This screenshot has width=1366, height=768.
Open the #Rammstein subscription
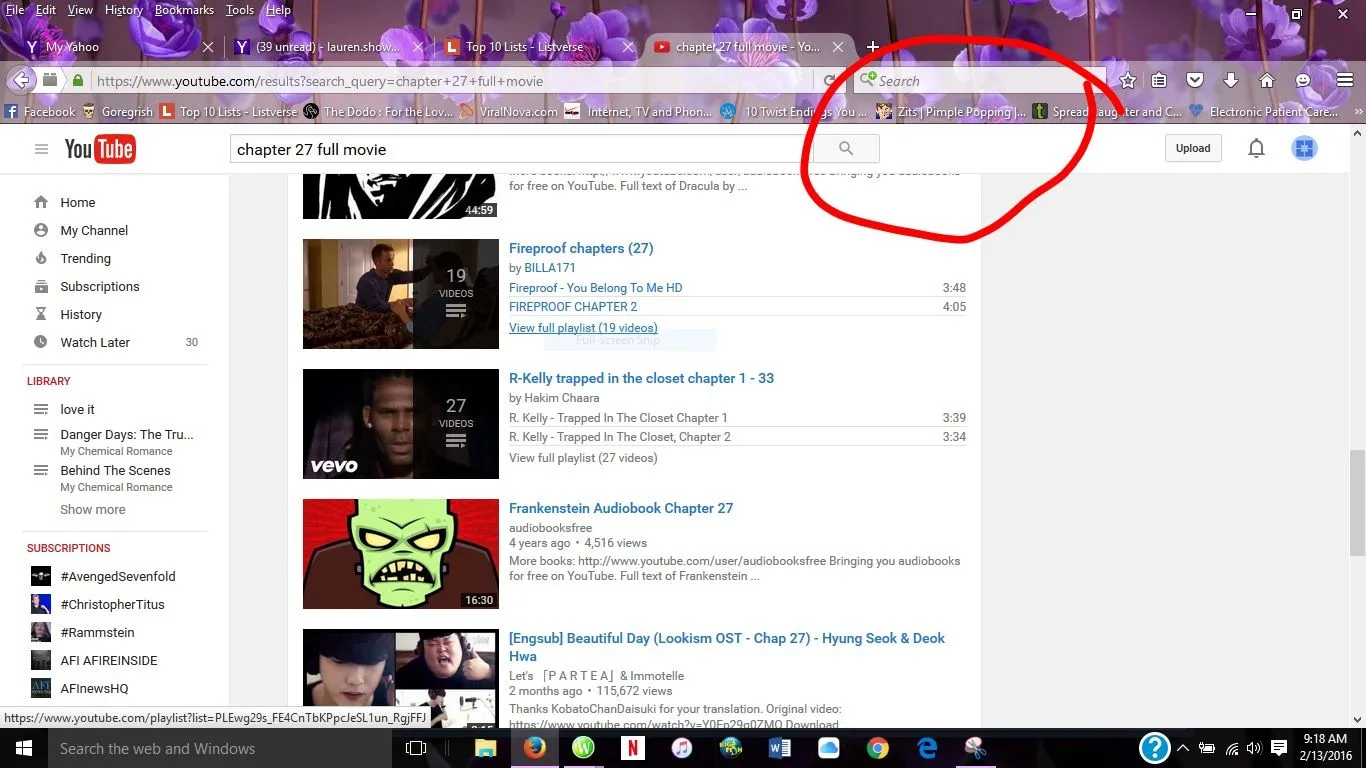coord(97,632)
